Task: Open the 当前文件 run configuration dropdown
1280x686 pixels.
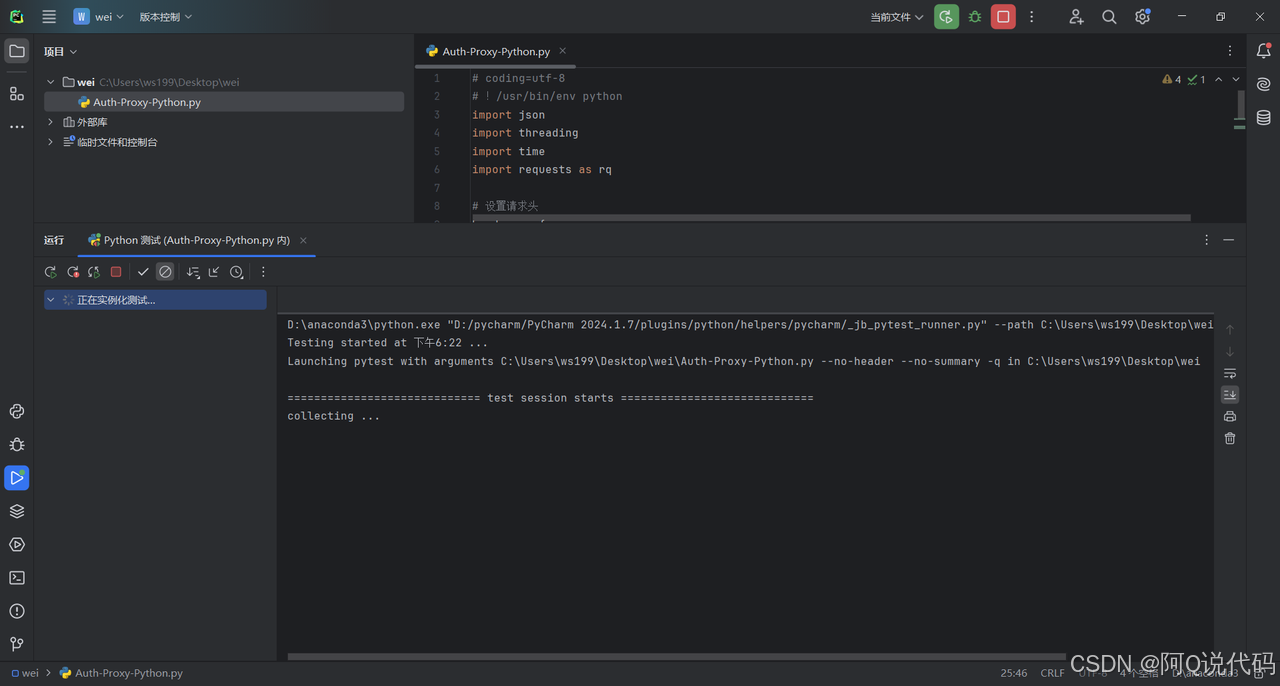Action: (896, 17)
